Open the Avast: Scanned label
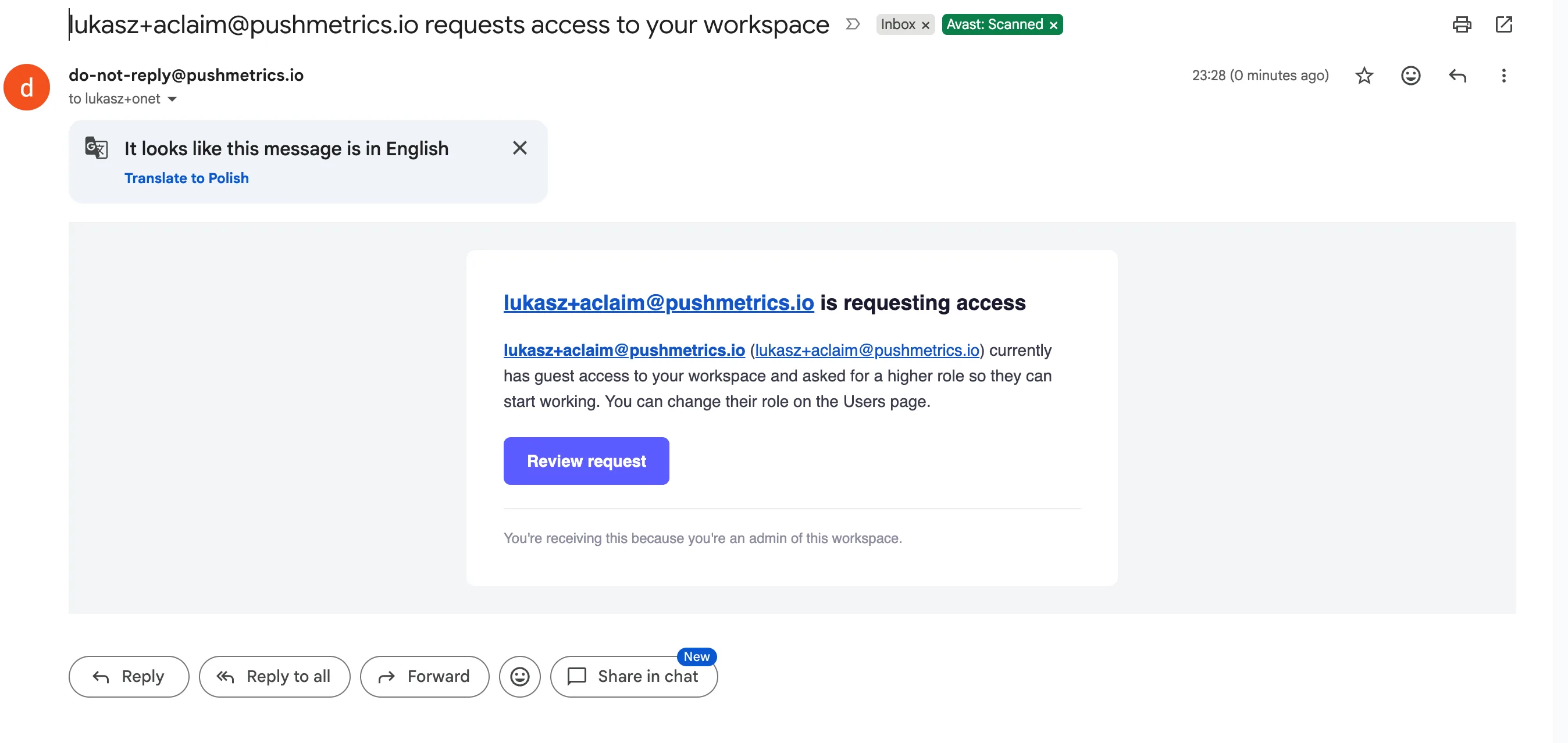The height and width of the screenshot is (743, 1568). point(994,24)
